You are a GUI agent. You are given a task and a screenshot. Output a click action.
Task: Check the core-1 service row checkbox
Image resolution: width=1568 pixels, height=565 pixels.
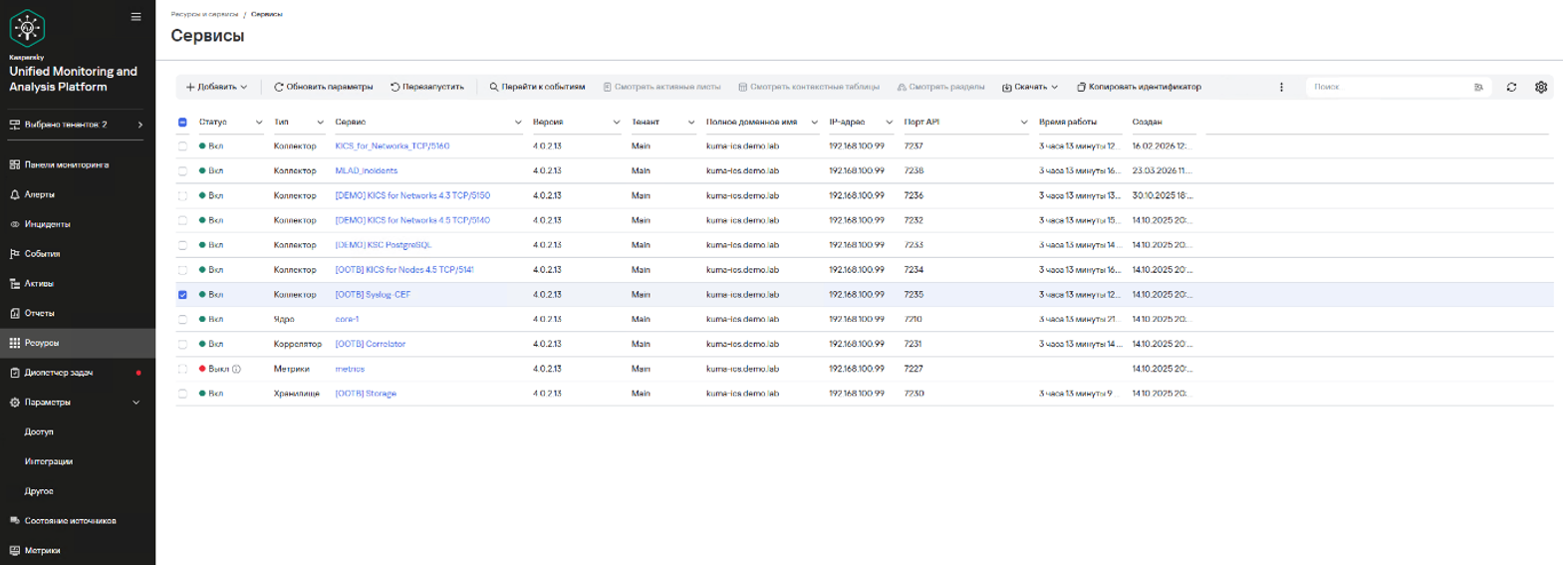[x=182, y=320]
